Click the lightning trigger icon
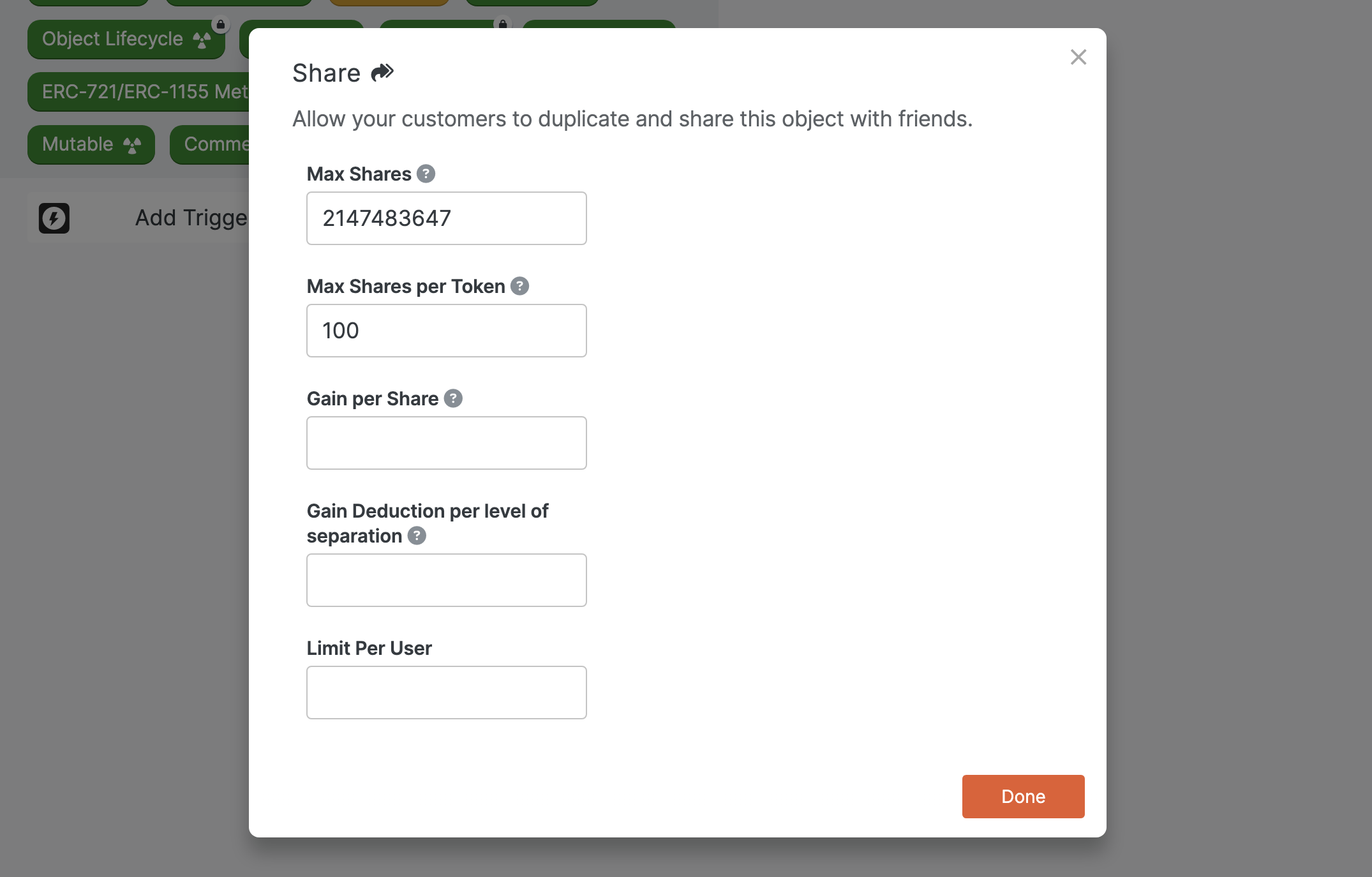The width and height of the screenshot is (1372, 877). point(54,218)
